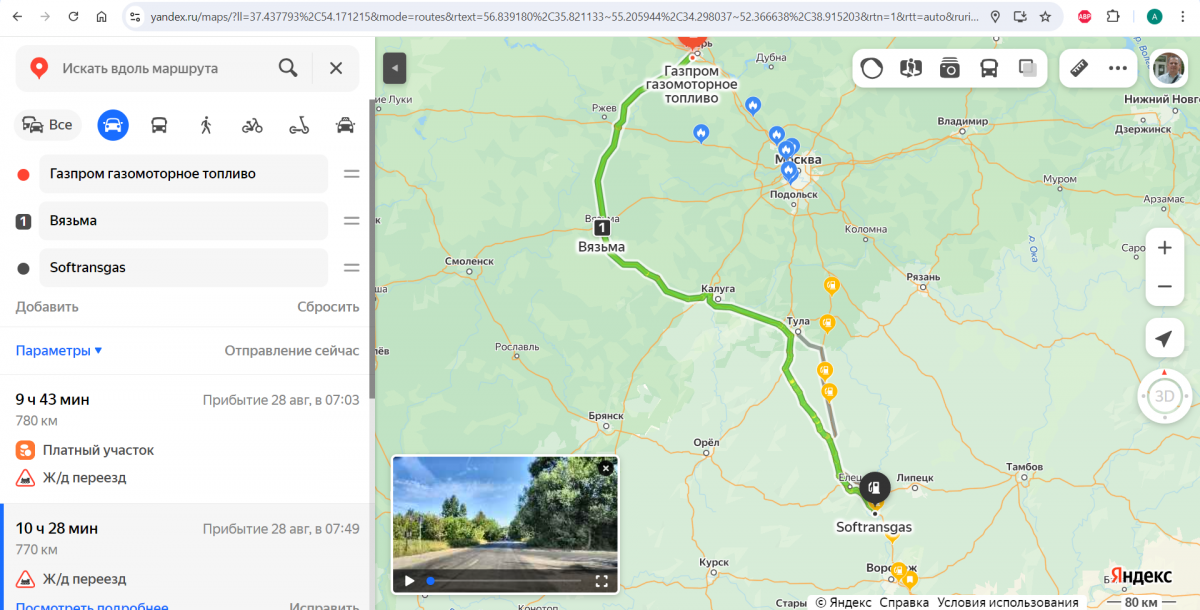Screen dimensions: 1200x610
Task: Open 'Условия использования' link
Action: (x=1008, y=602)
